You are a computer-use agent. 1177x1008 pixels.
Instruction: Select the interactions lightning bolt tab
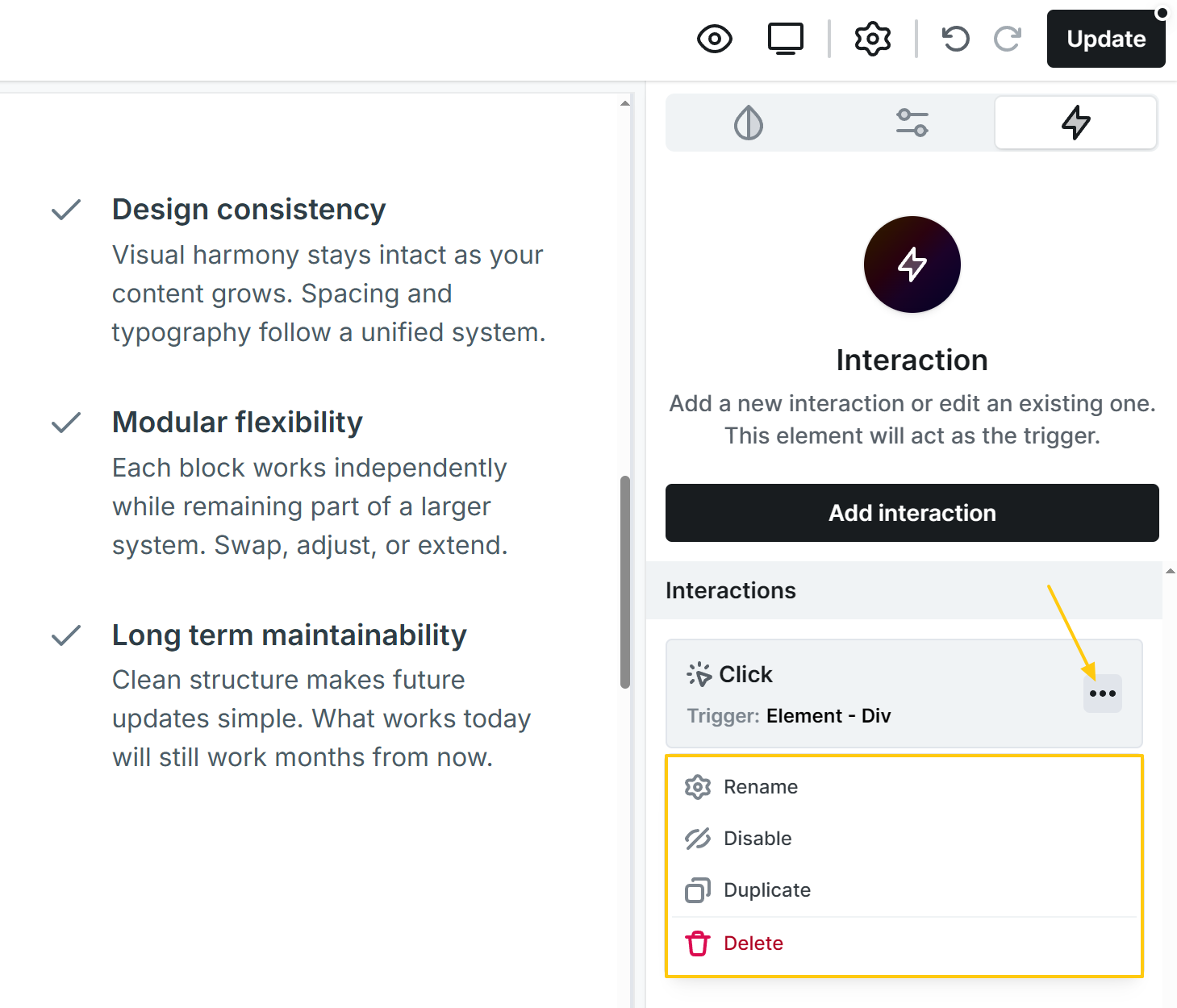[x=1075, y=123]
